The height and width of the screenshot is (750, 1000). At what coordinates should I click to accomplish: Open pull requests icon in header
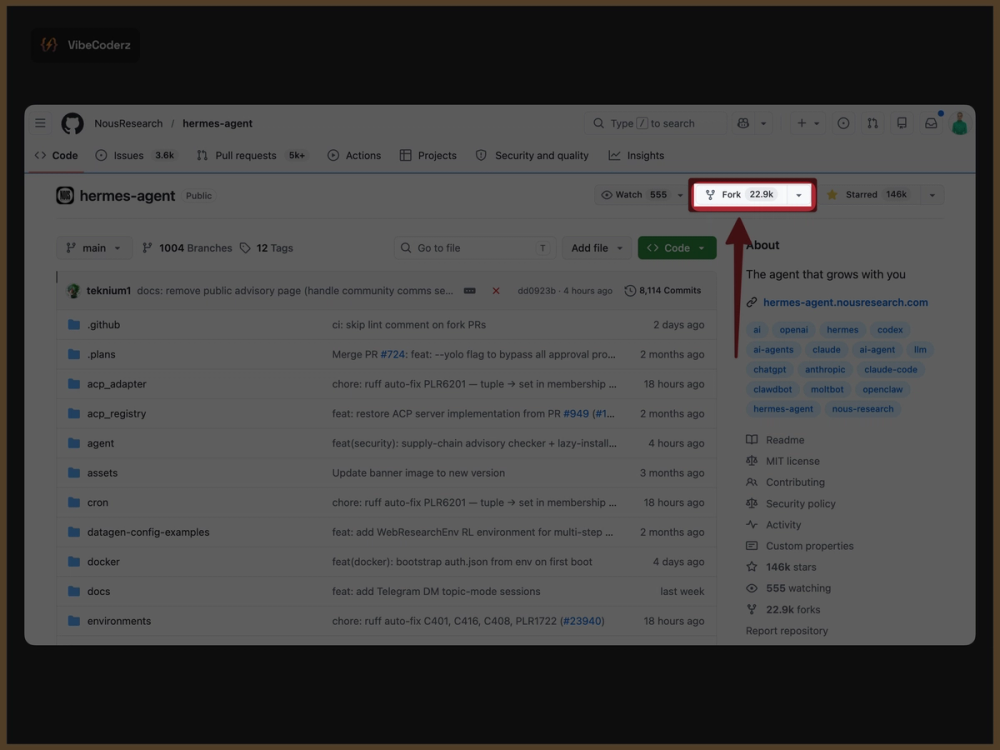[x=872, y=123]
